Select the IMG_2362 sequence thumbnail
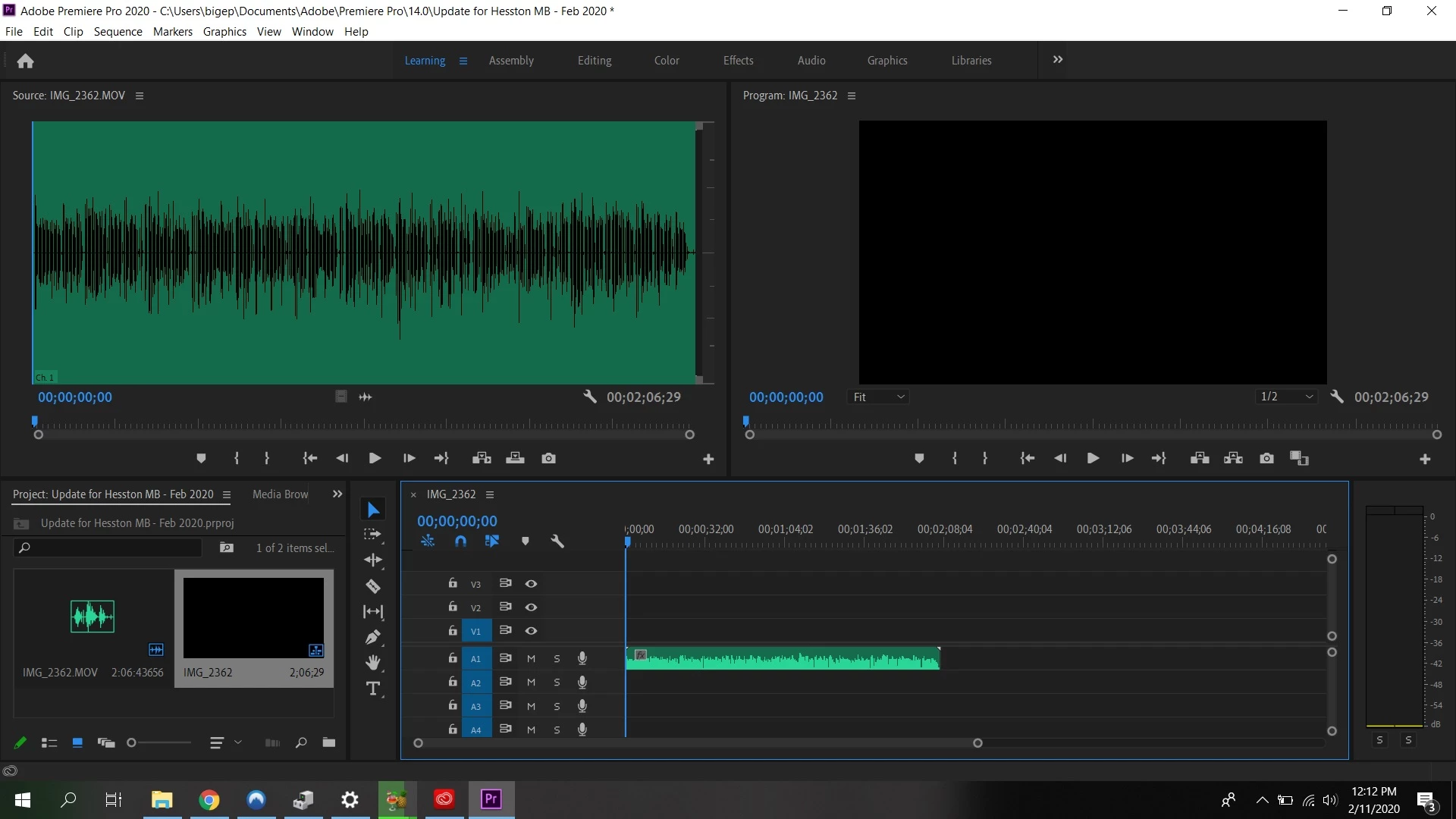This screenshot has width=1456, height=819. [x=253, y=617]
